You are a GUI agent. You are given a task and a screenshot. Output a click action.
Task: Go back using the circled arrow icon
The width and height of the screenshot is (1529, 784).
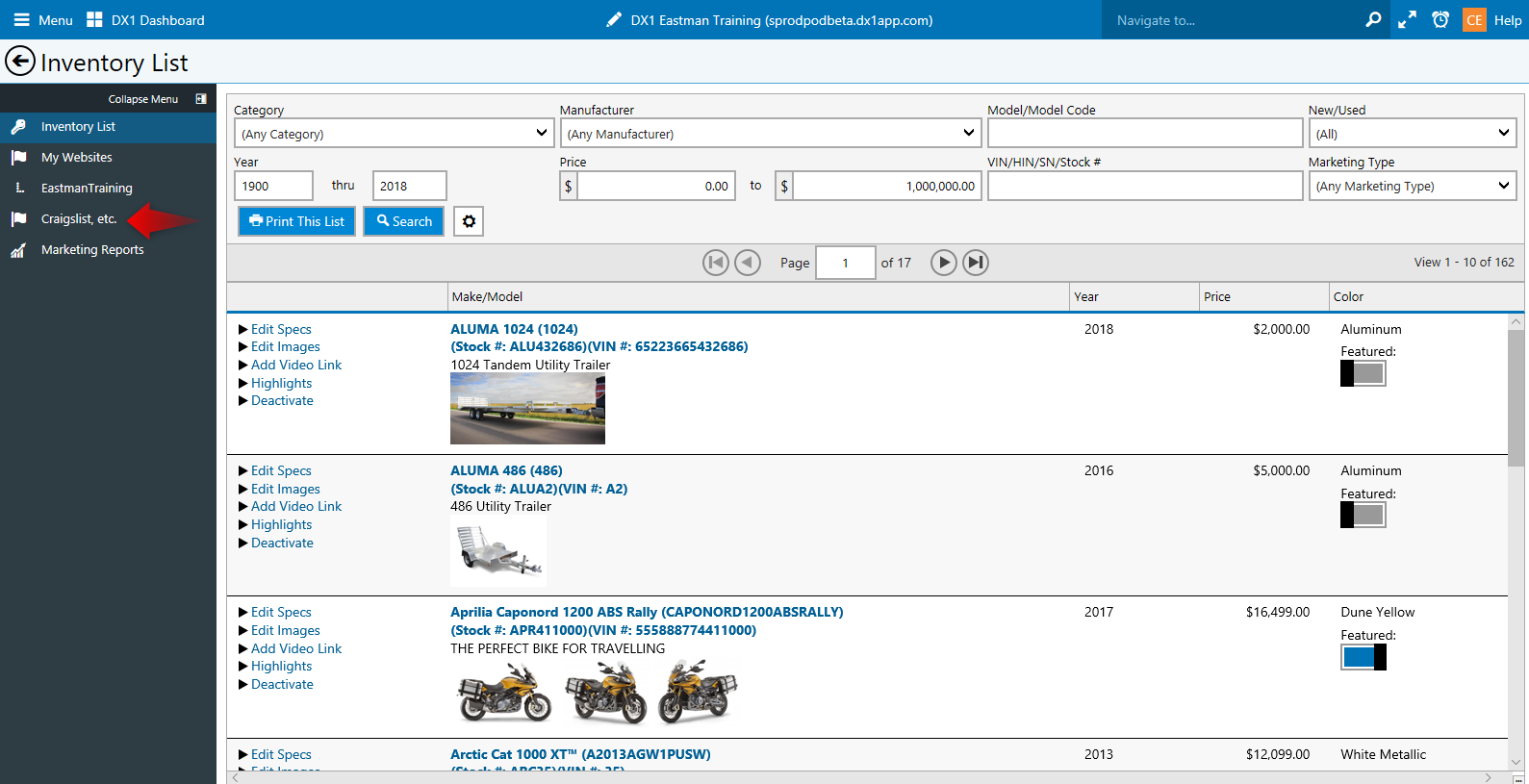(x=20, y=62)
